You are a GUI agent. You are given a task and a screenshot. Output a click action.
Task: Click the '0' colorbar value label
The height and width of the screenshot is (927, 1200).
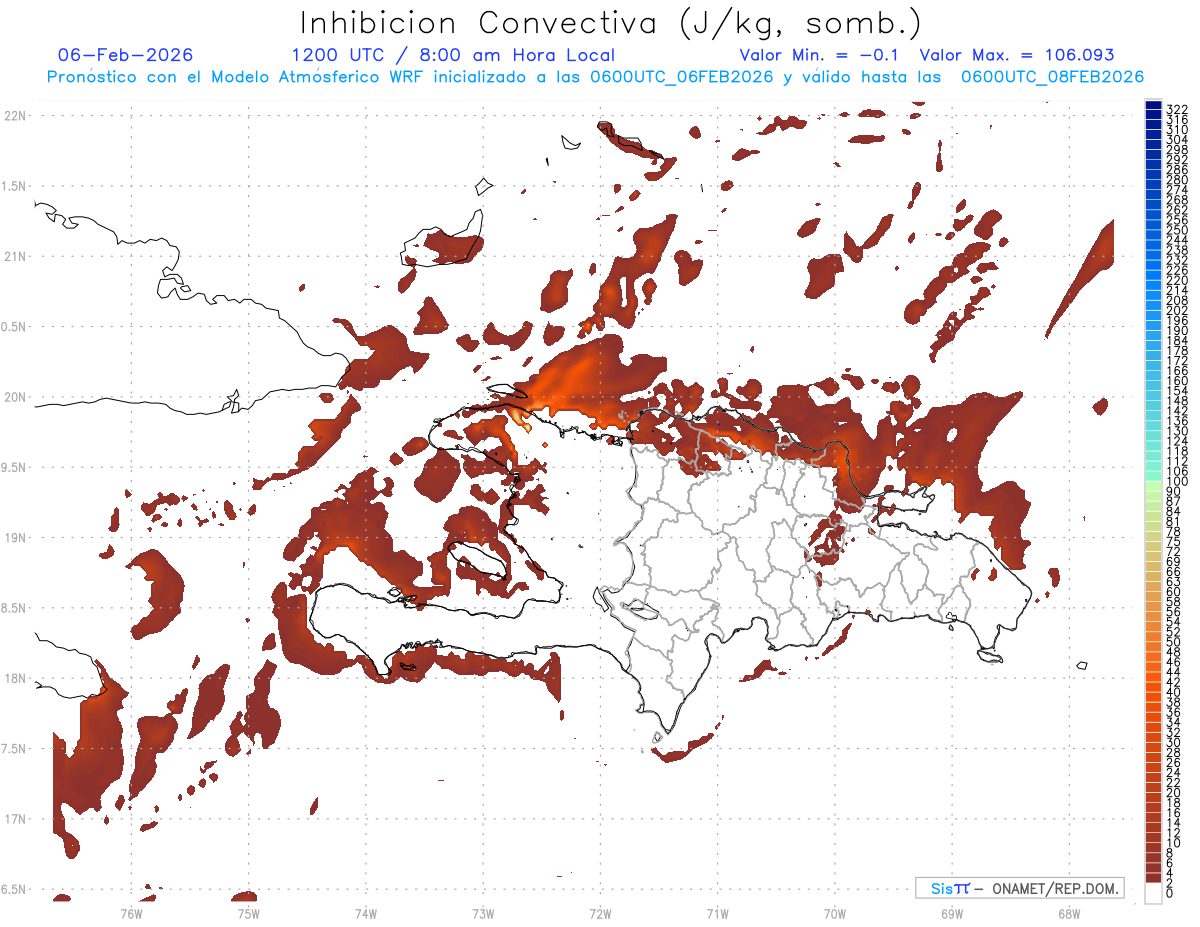(x=1170, y=894)
